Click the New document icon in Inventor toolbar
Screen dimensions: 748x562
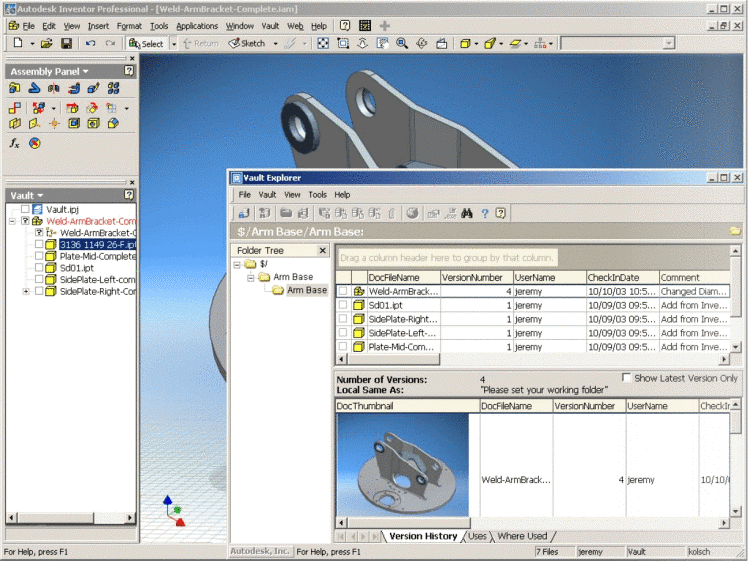(18, 43)
